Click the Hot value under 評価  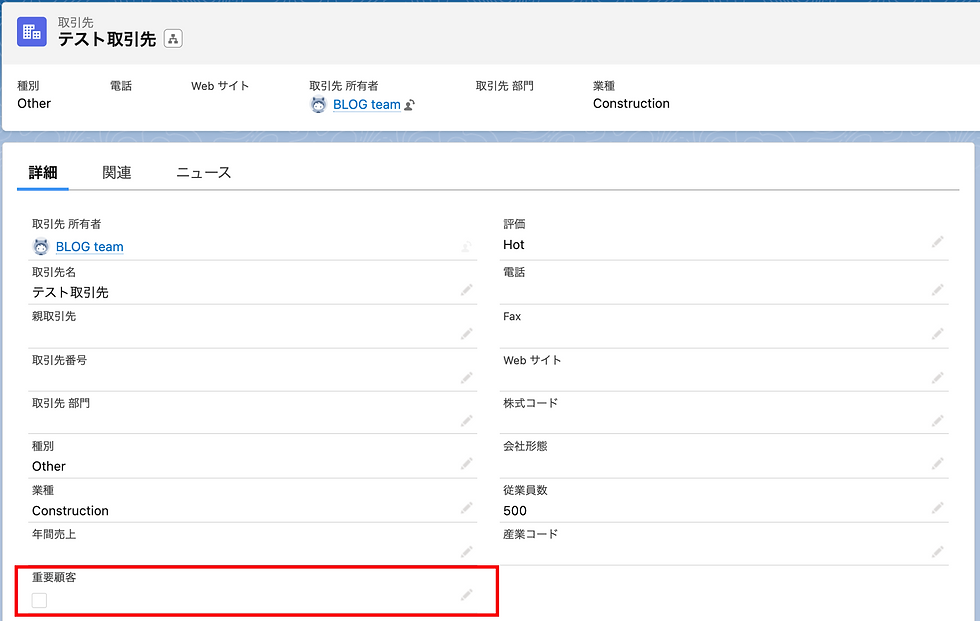pyautogui.click(x=514, y=245)
